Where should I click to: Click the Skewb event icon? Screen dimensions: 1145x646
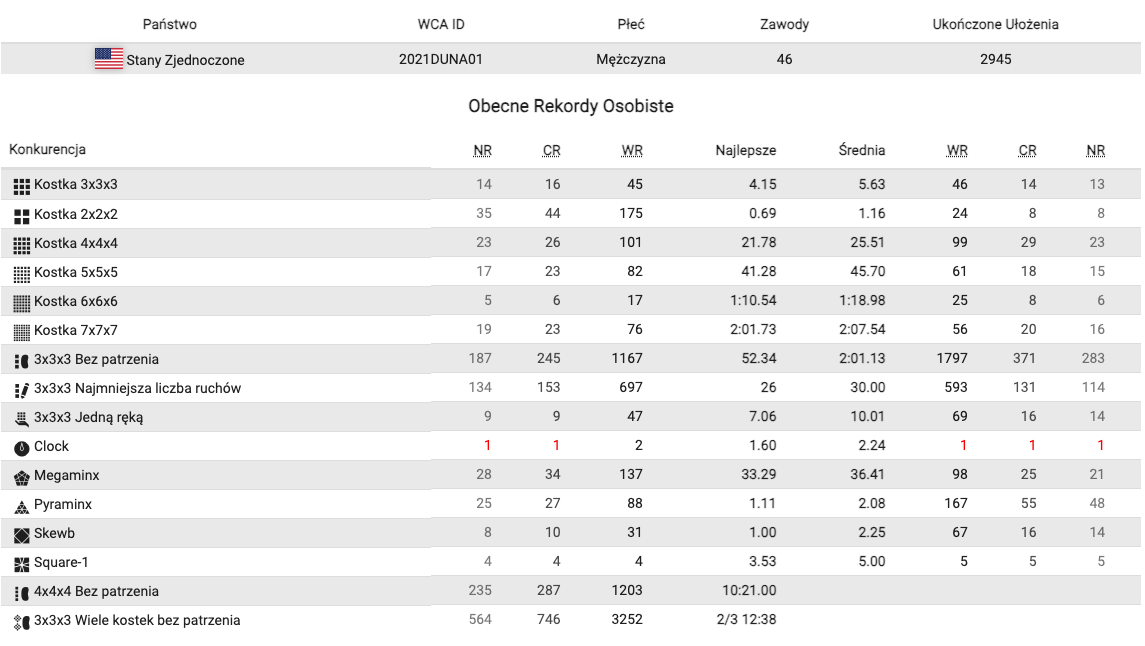[22, 534]
